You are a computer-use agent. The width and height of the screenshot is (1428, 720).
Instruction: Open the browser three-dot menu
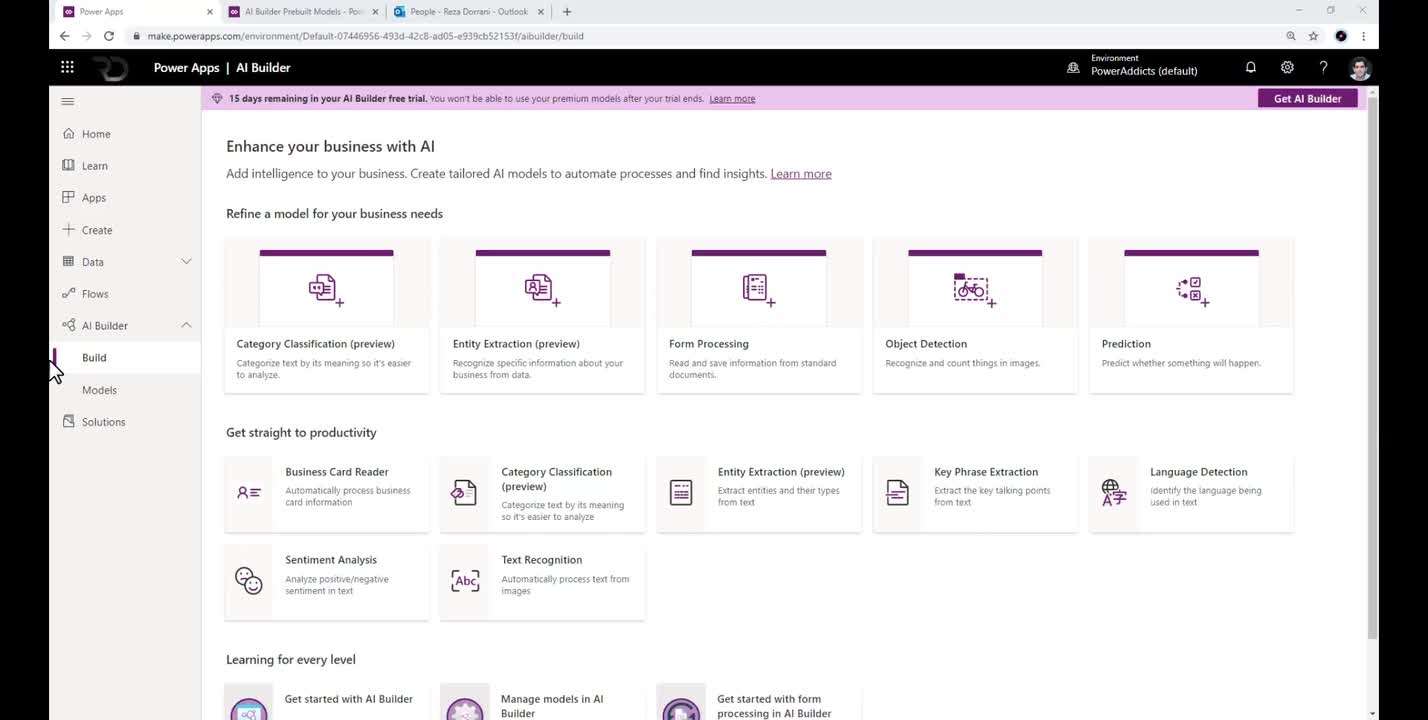(1363, 36)
